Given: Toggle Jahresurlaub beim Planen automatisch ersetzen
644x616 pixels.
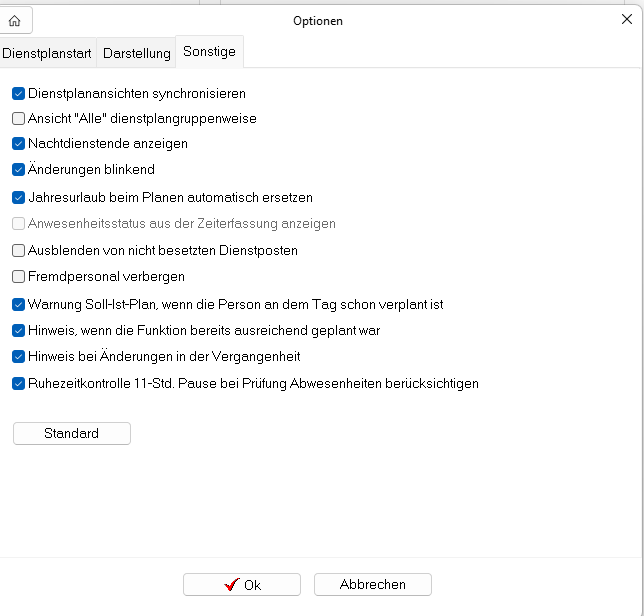Looking at the screenshot, I should (x=18, y=198).
